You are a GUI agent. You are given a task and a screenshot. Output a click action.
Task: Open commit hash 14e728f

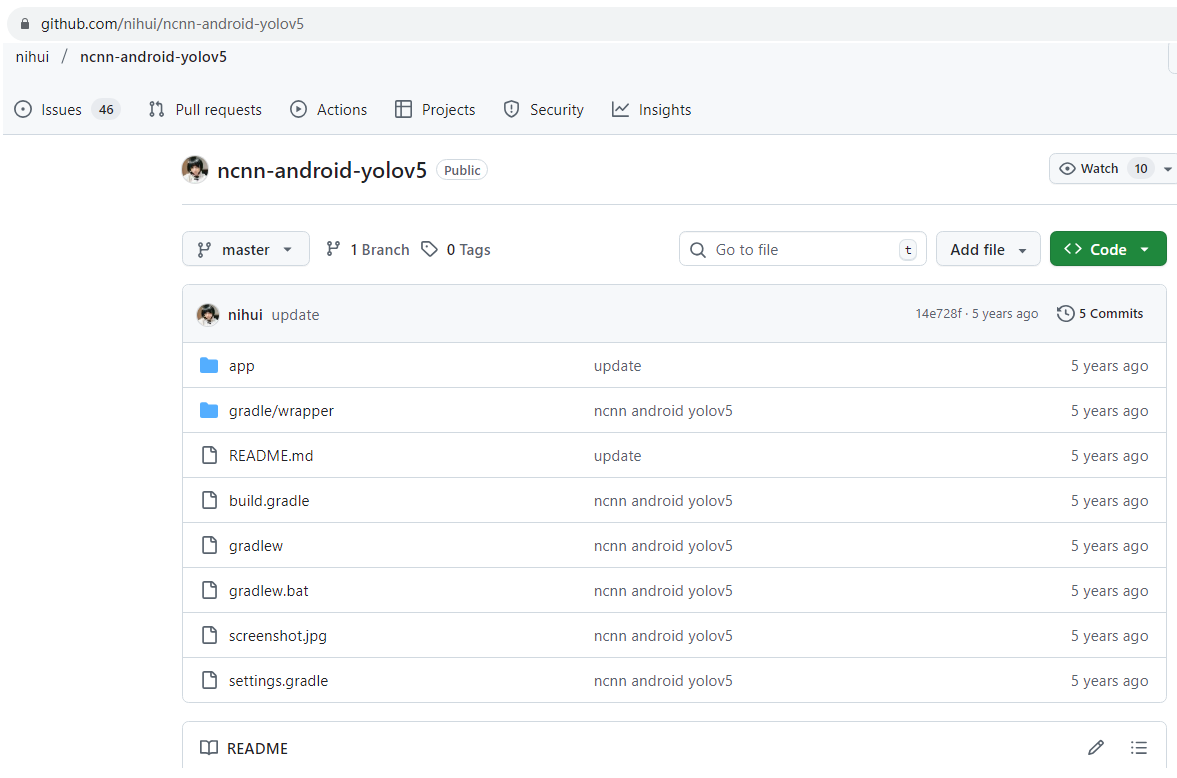point(938,314)
